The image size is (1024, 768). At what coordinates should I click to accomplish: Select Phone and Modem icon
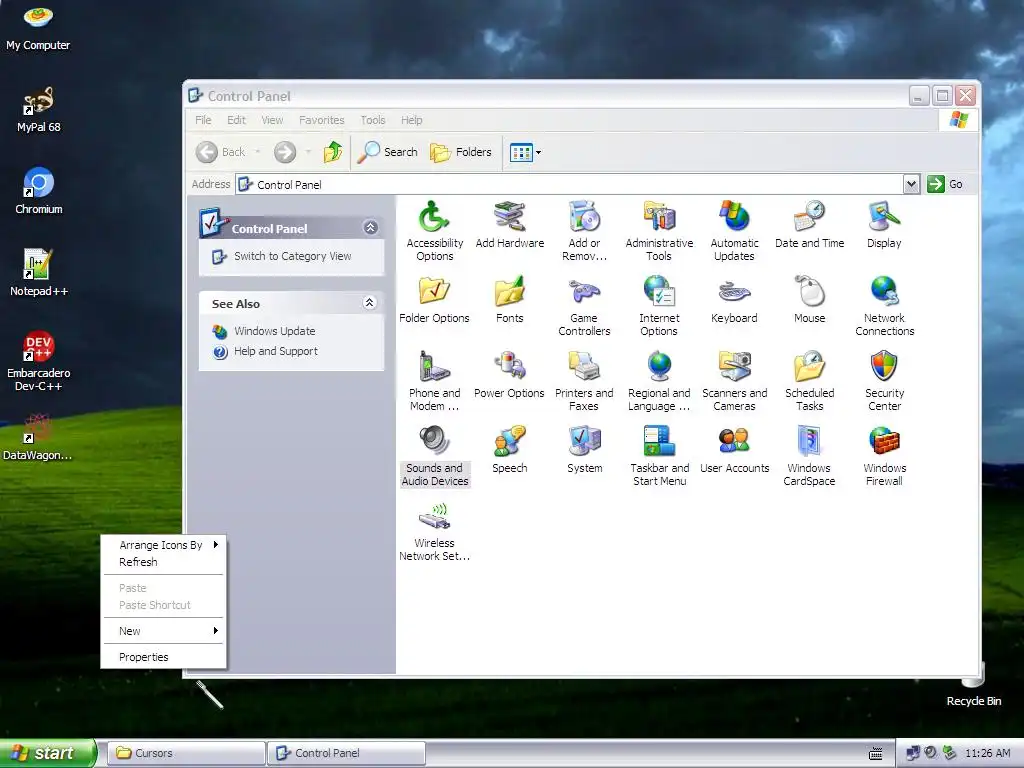click(x=434, y=381)
